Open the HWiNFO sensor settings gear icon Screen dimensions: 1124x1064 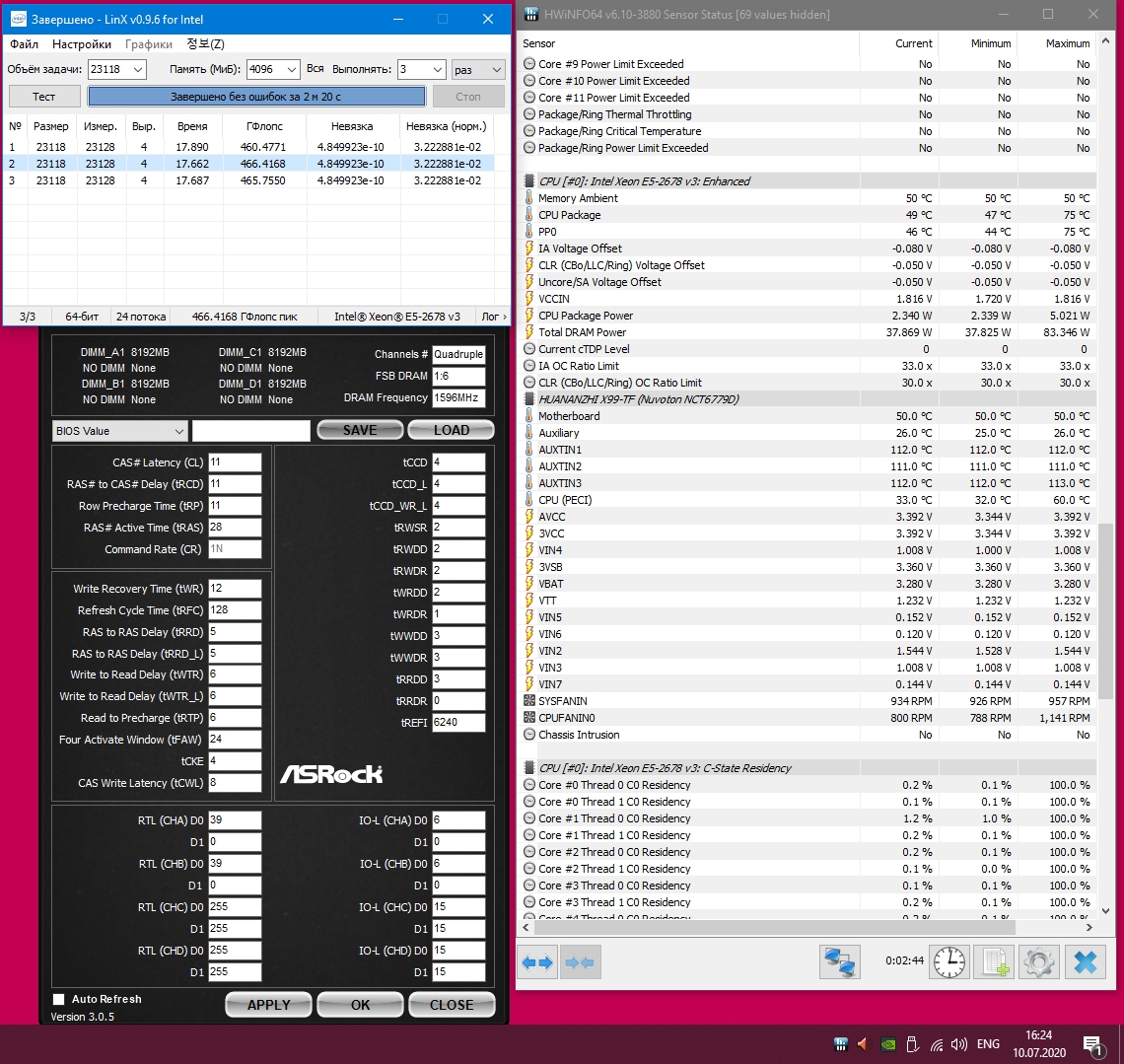1038,962
